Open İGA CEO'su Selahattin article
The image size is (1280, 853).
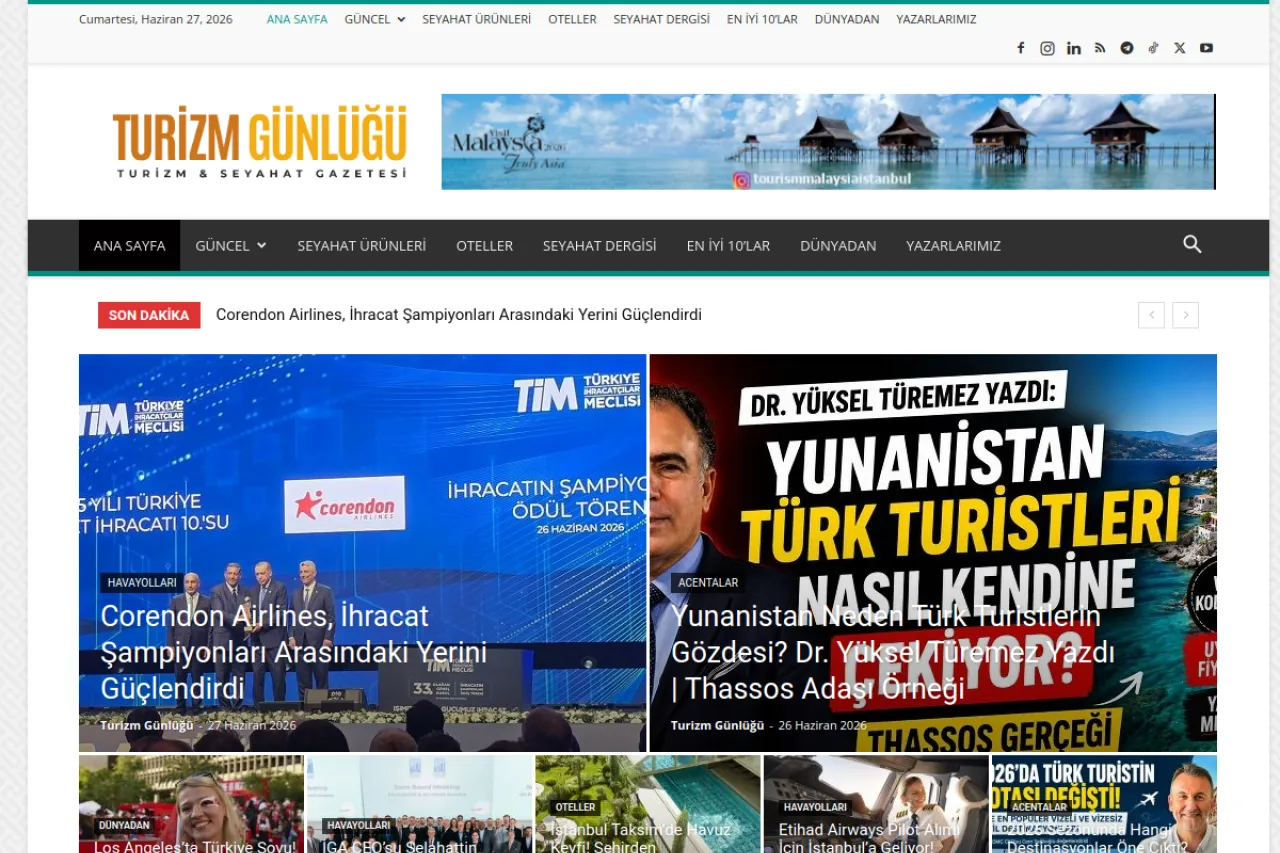(x=400, y=846)
